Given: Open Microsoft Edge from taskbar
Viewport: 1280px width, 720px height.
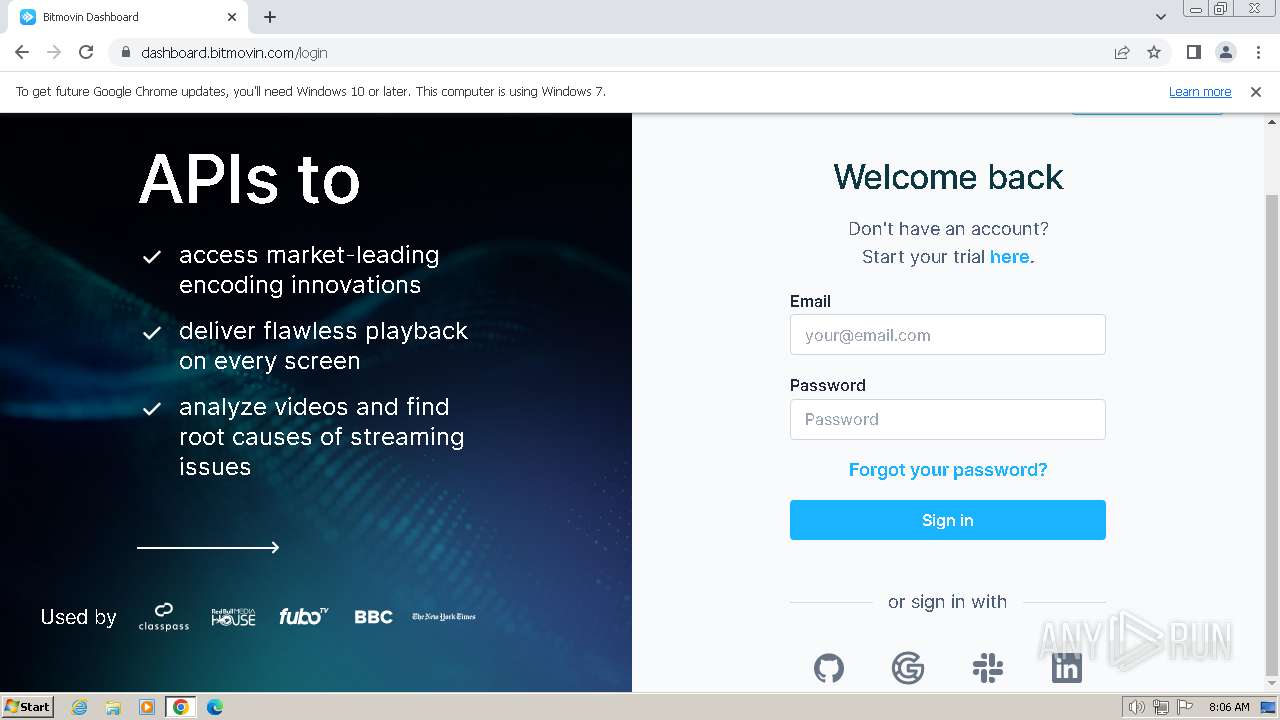Looking at the screenshot, I should (214, 707).
